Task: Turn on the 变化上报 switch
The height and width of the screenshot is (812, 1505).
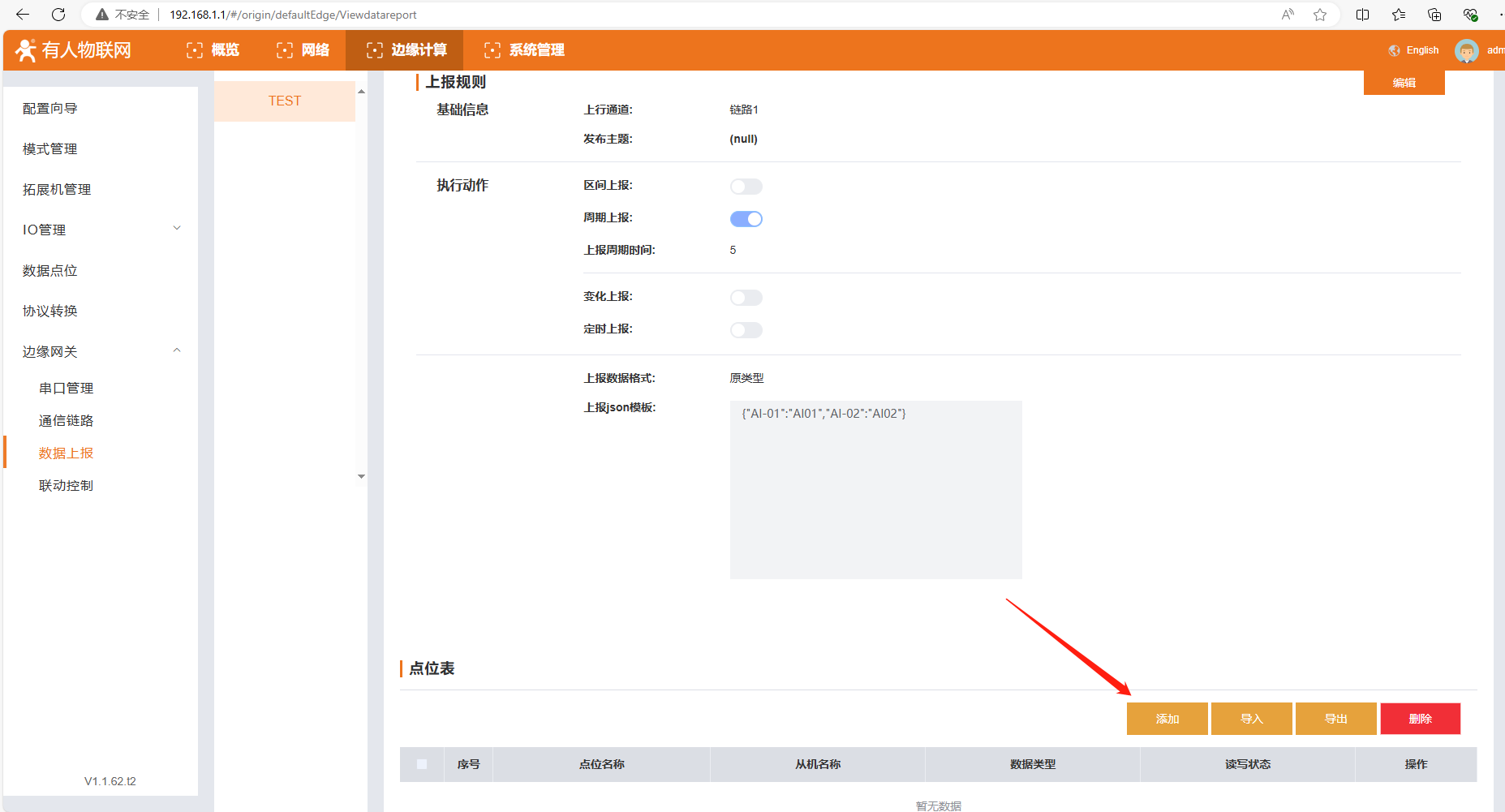Action: point(746,298)
